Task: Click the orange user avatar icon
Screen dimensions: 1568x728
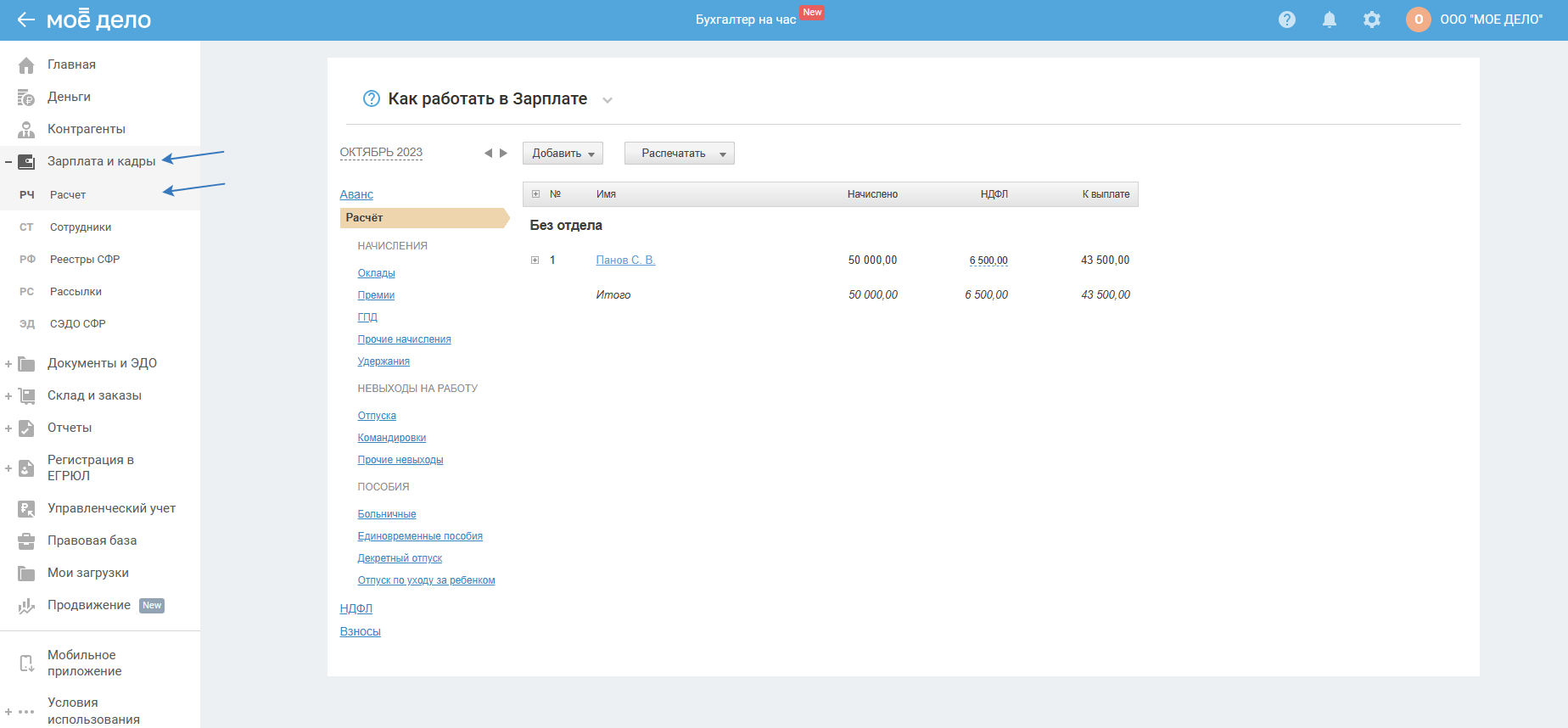Action: click(x=1418, y=20)
